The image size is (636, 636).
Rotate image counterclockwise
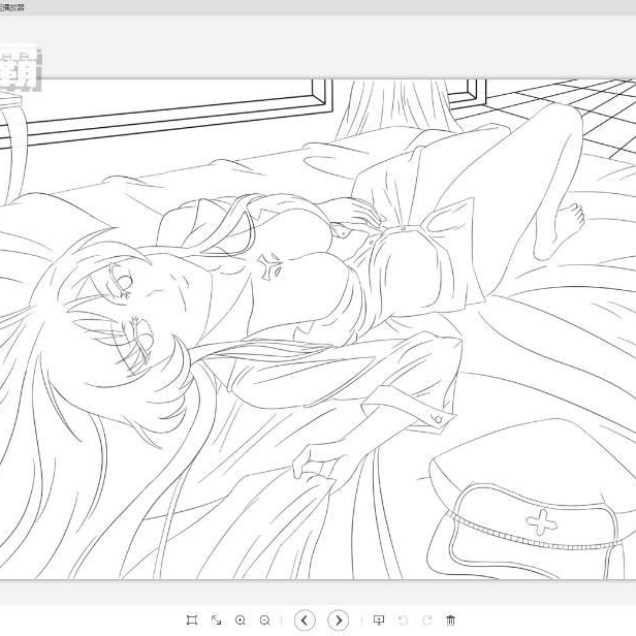(x=403, y=620)
